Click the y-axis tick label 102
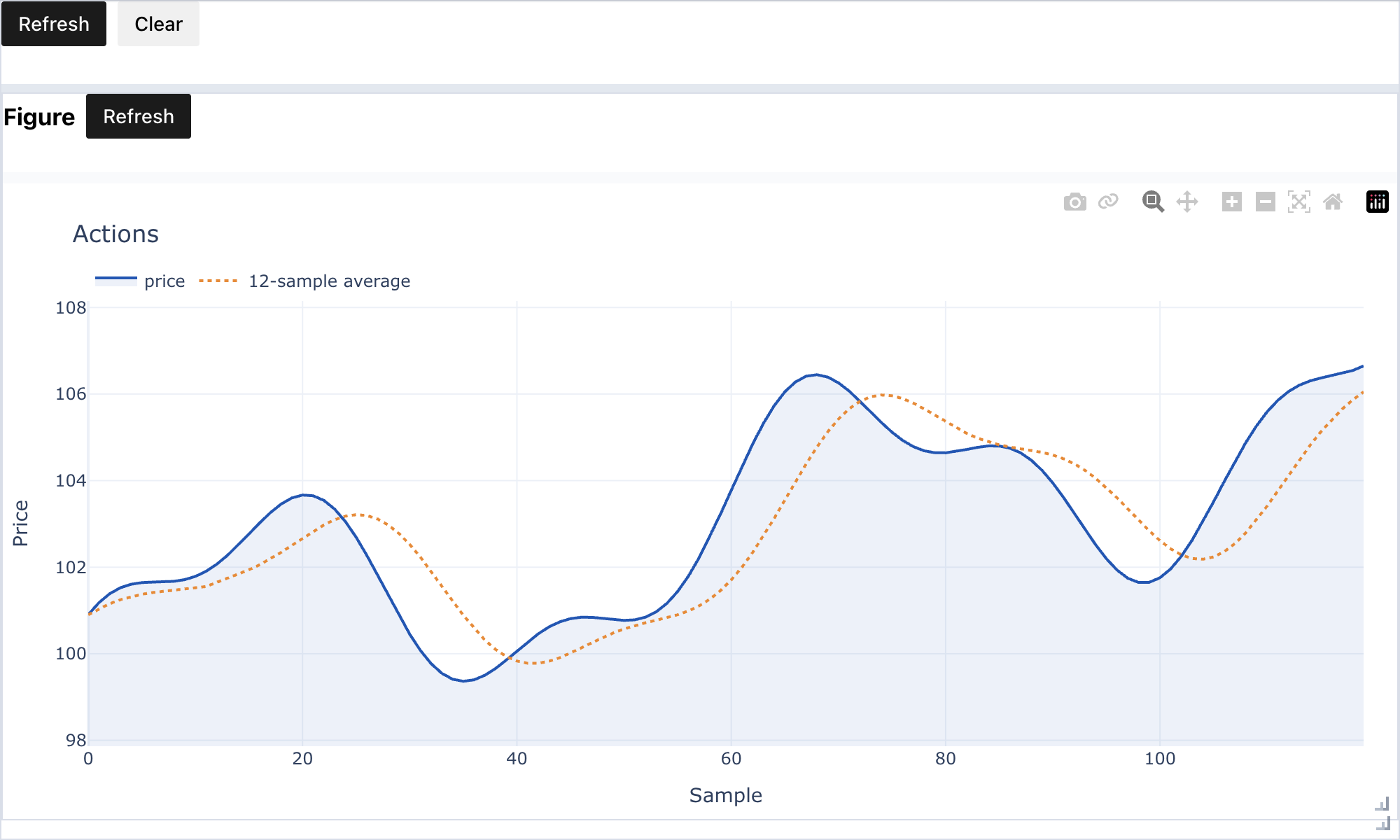This screenshot has width=1400, height=840. tap(71, 568)
